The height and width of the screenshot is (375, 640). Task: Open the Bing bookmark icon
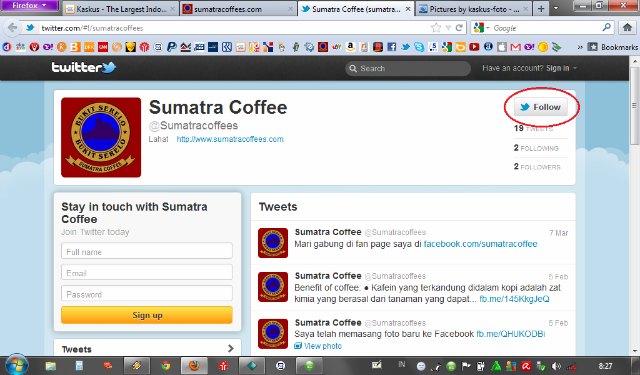460,47
